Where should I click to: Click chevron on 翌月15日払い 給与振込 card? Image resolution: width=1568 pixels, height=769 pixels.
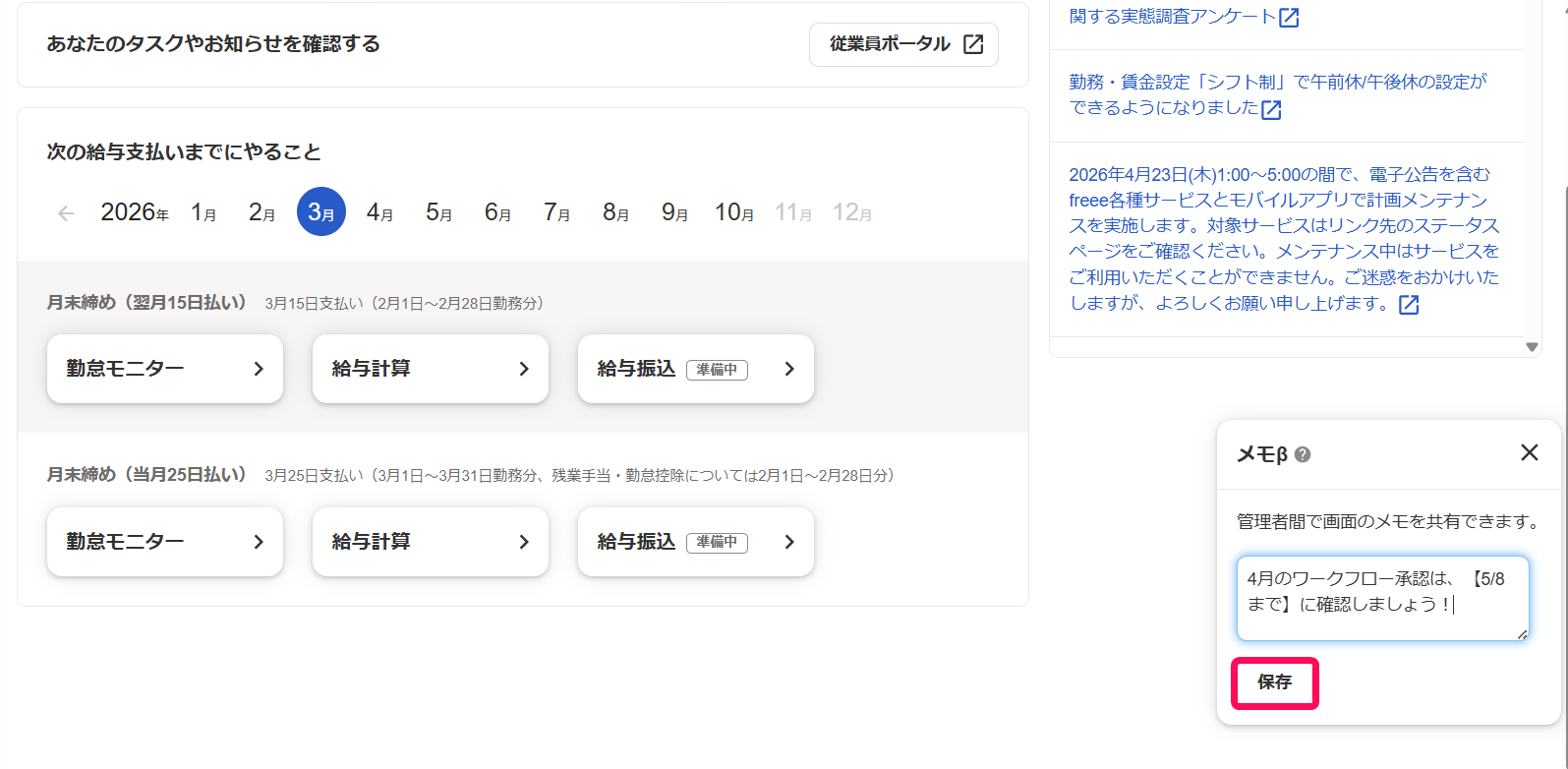tap(789, 369)
